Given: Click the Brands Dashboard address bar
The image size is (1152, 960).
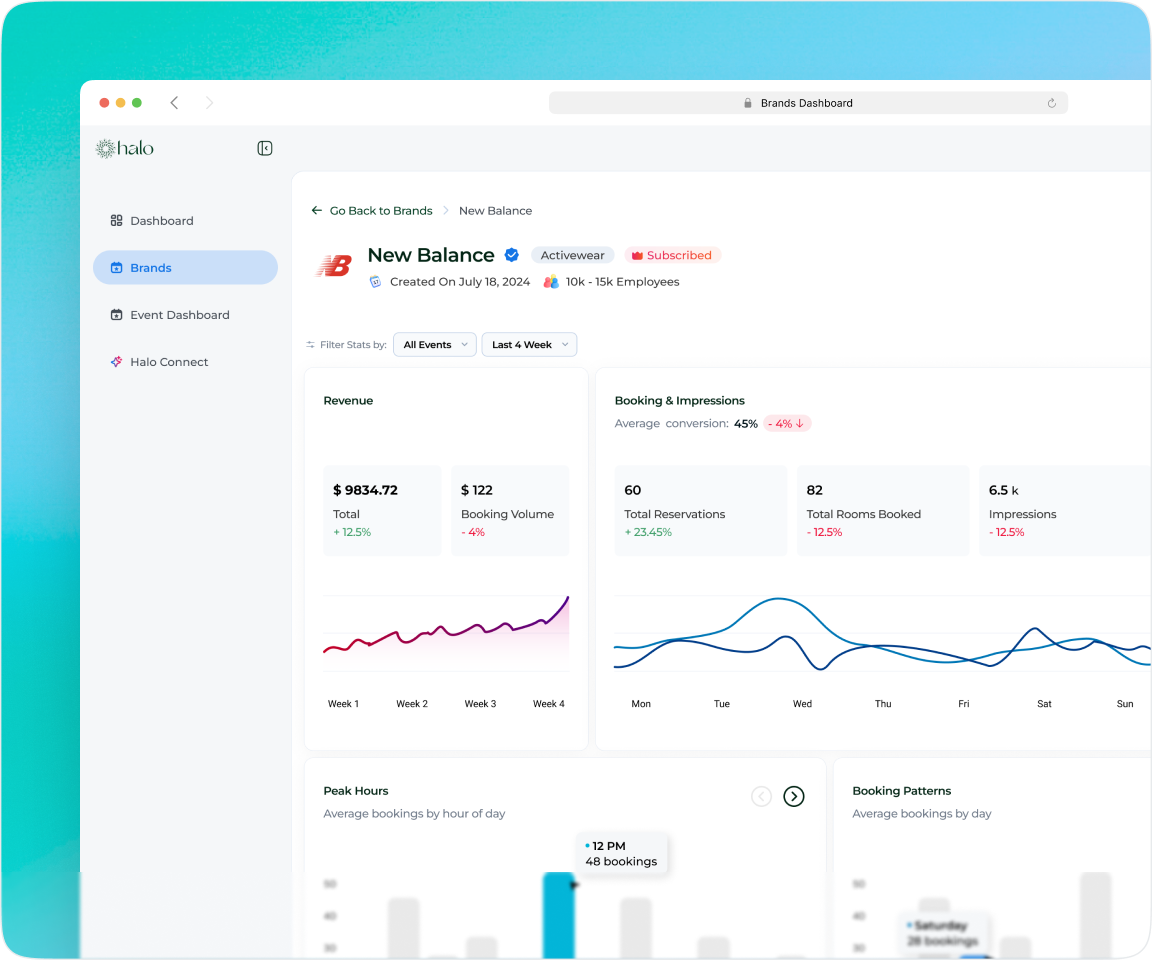Looking at the screenshot, I should (808, 103).
